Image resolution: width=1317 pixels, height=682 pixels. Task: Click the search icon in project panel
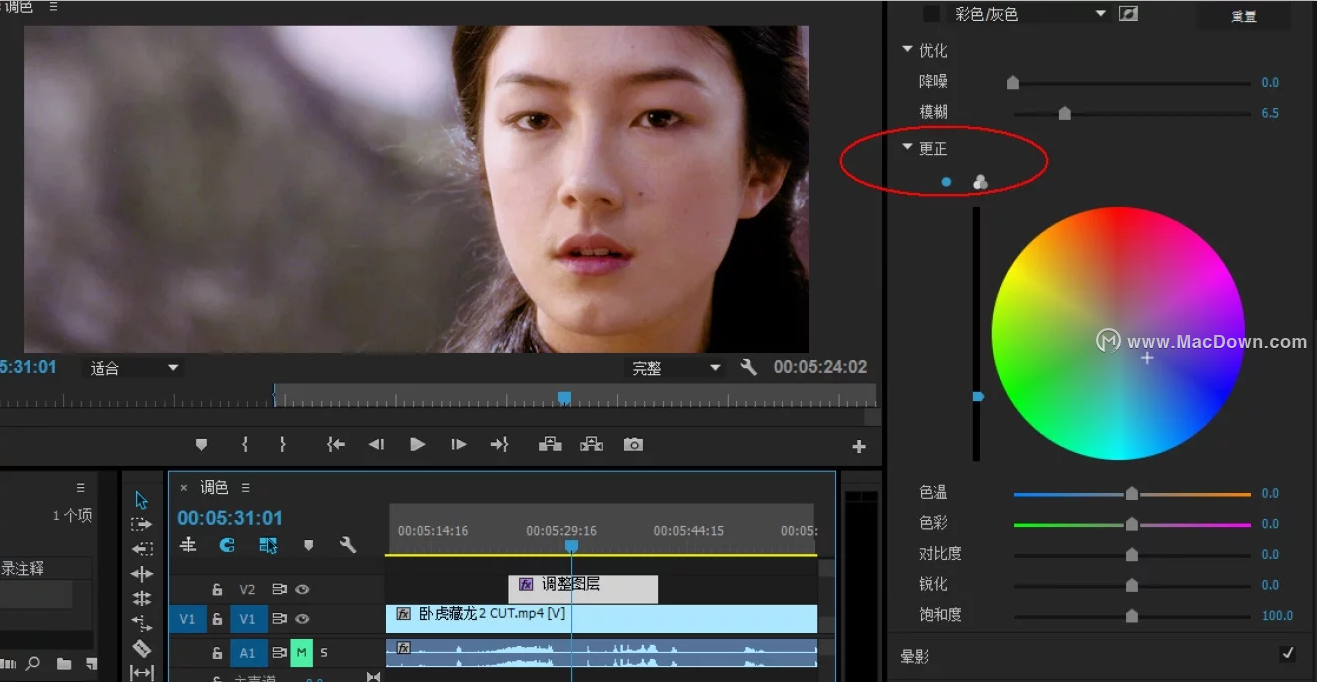(33, 663)
